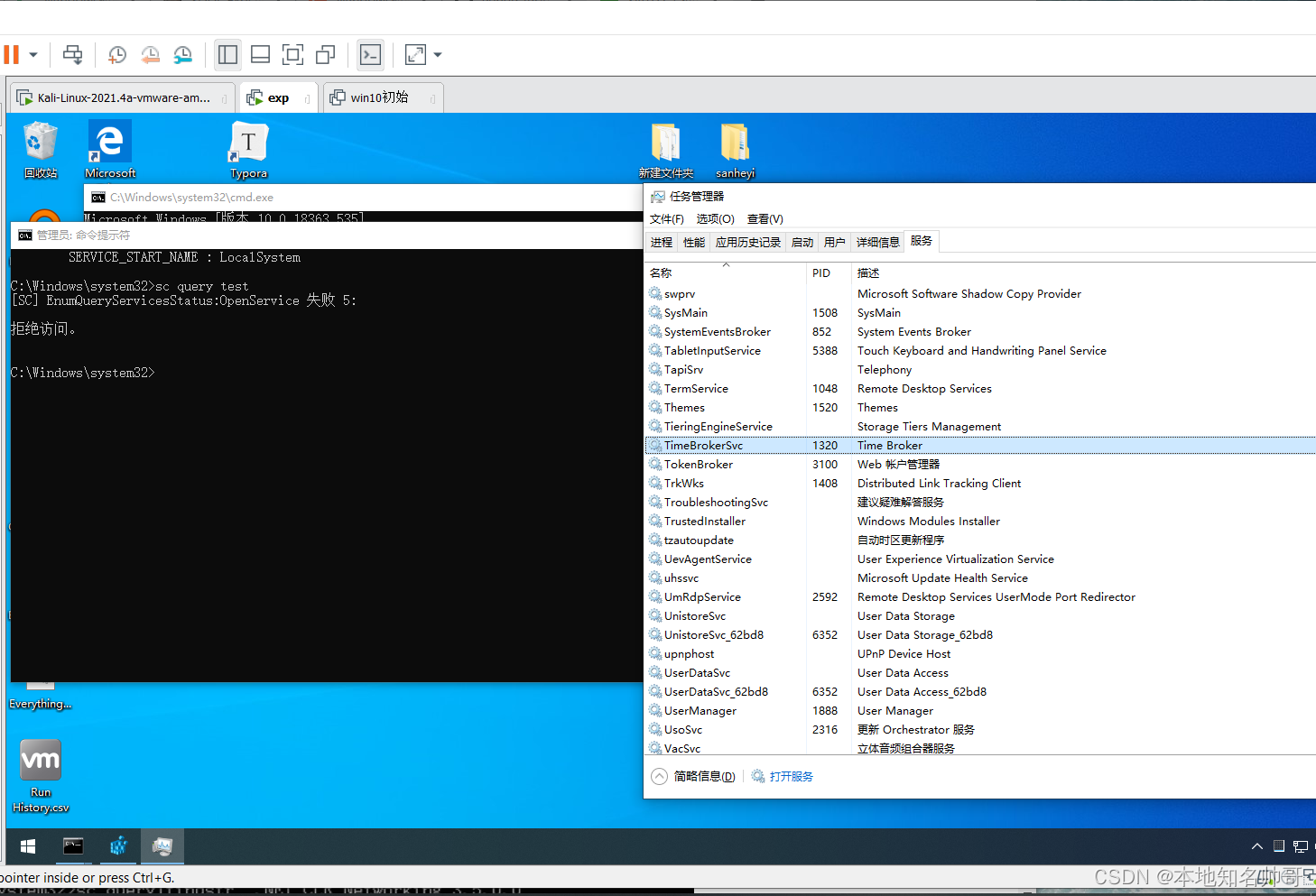1316x896 pixels.
Task: Select the Themes service row
Action: pos(980,407)
